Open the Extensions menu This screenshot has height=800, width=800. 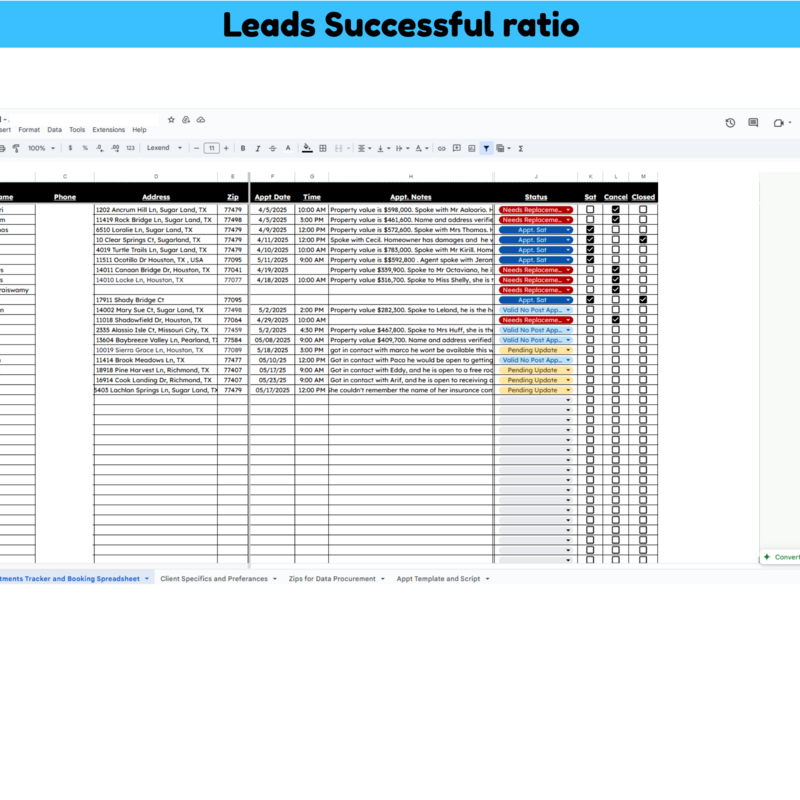[x=107, y=129]
